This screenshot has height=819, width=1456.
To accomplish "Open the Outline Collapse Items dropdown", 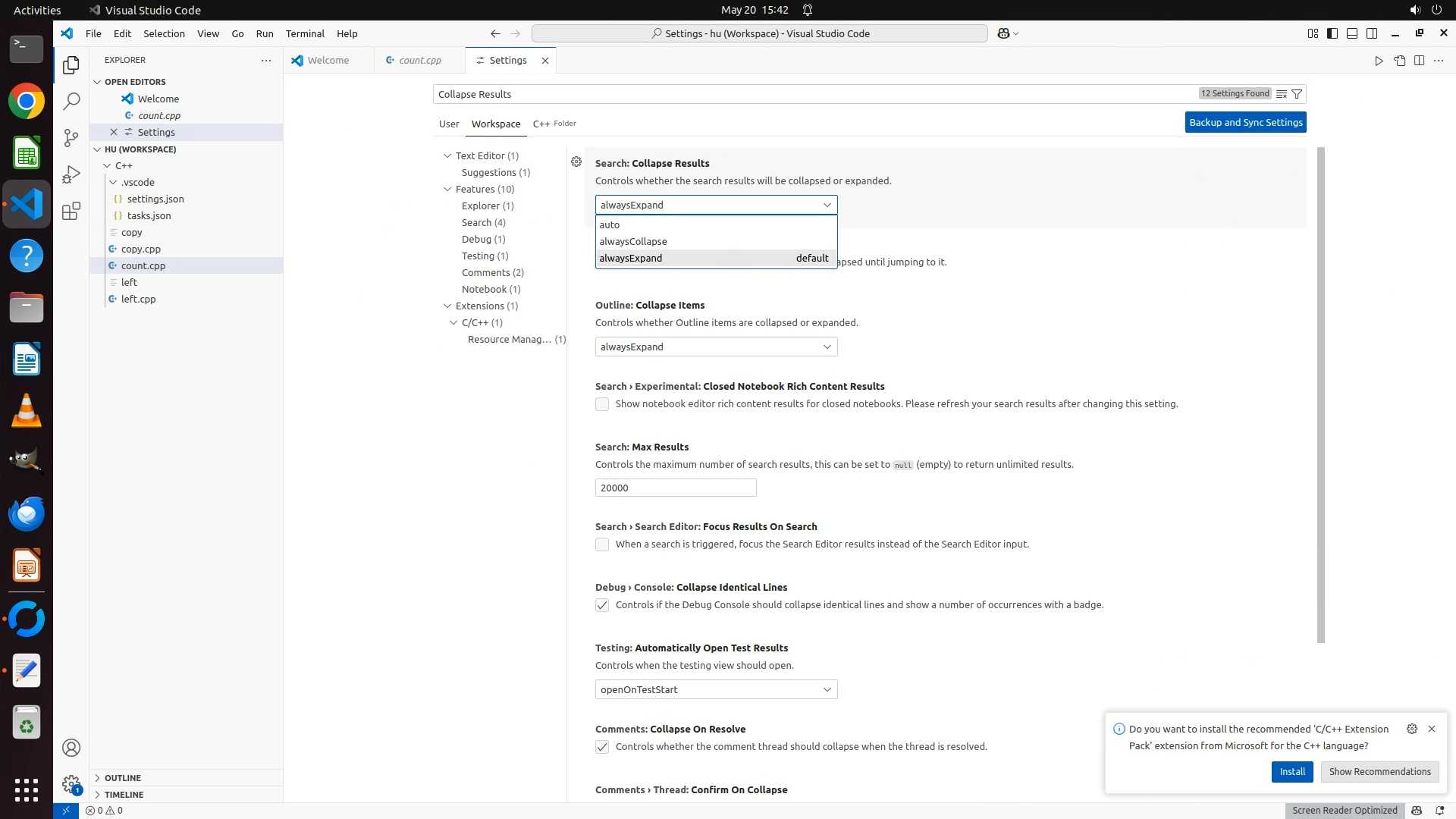I will click(x=716, y=347).
